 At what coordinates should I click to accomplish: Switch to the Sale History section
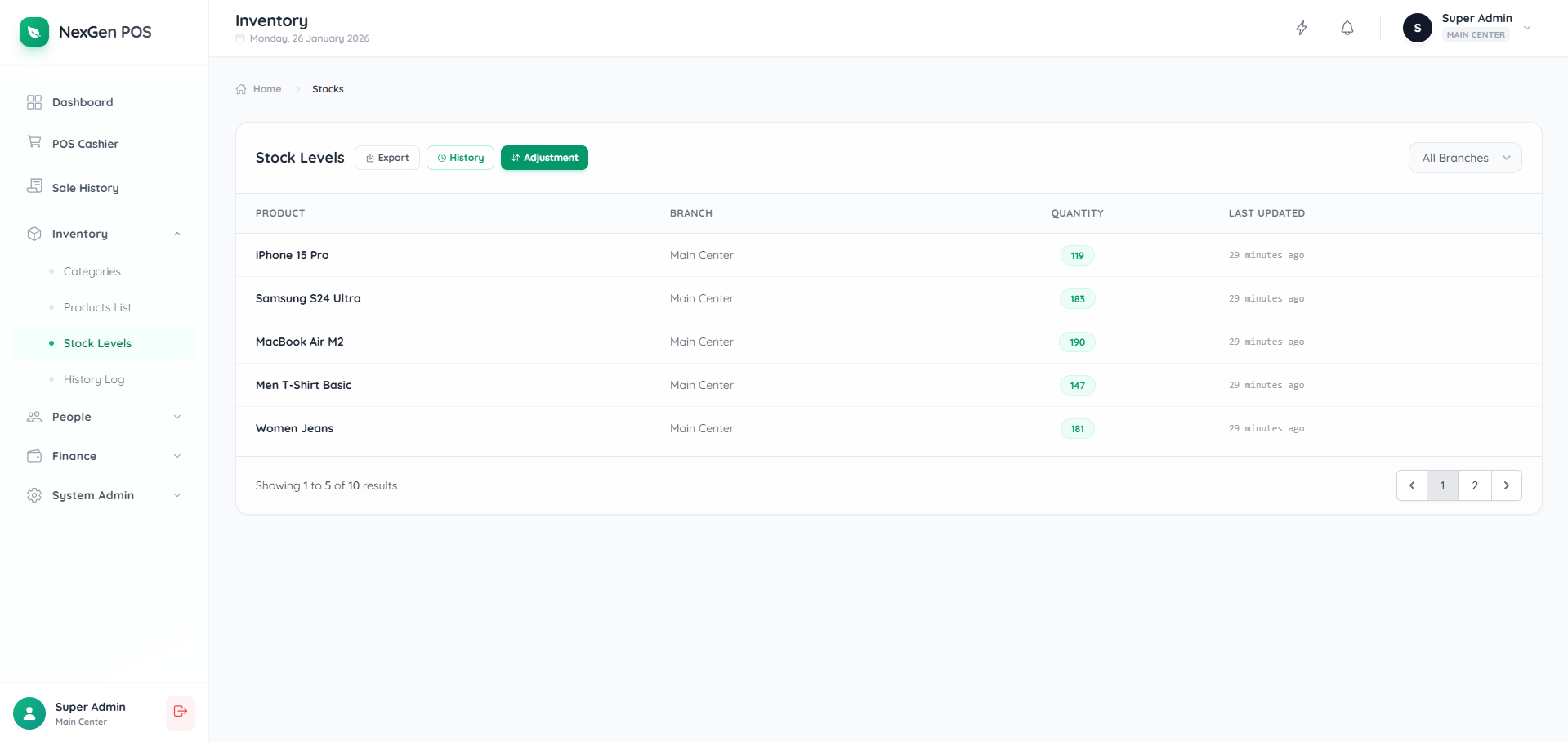click(84, 187)
